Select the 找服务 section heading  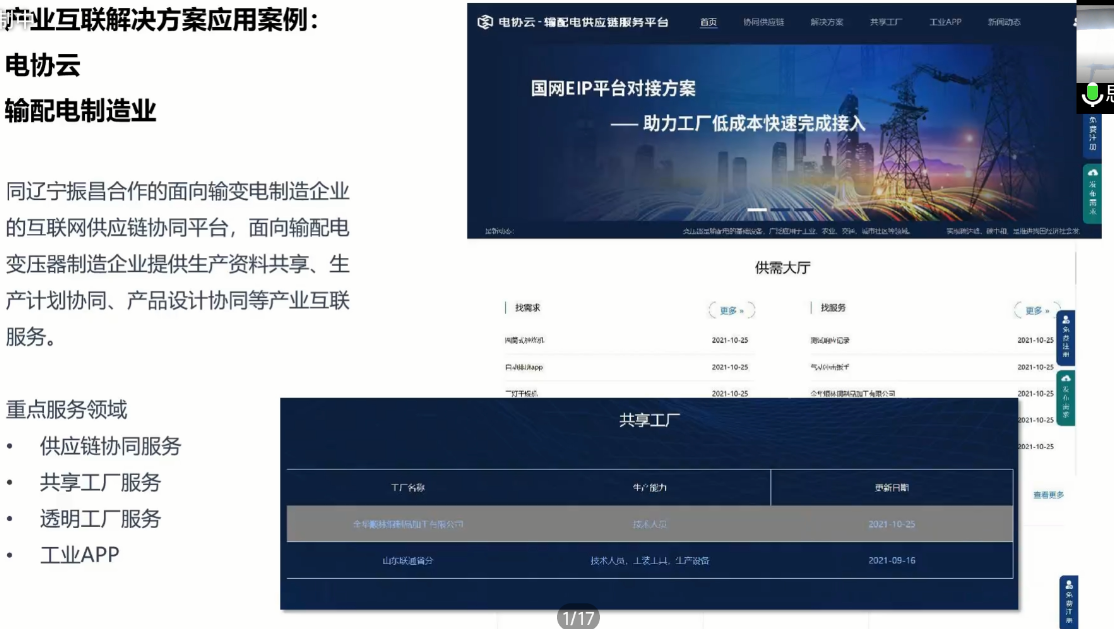point(833,308)
